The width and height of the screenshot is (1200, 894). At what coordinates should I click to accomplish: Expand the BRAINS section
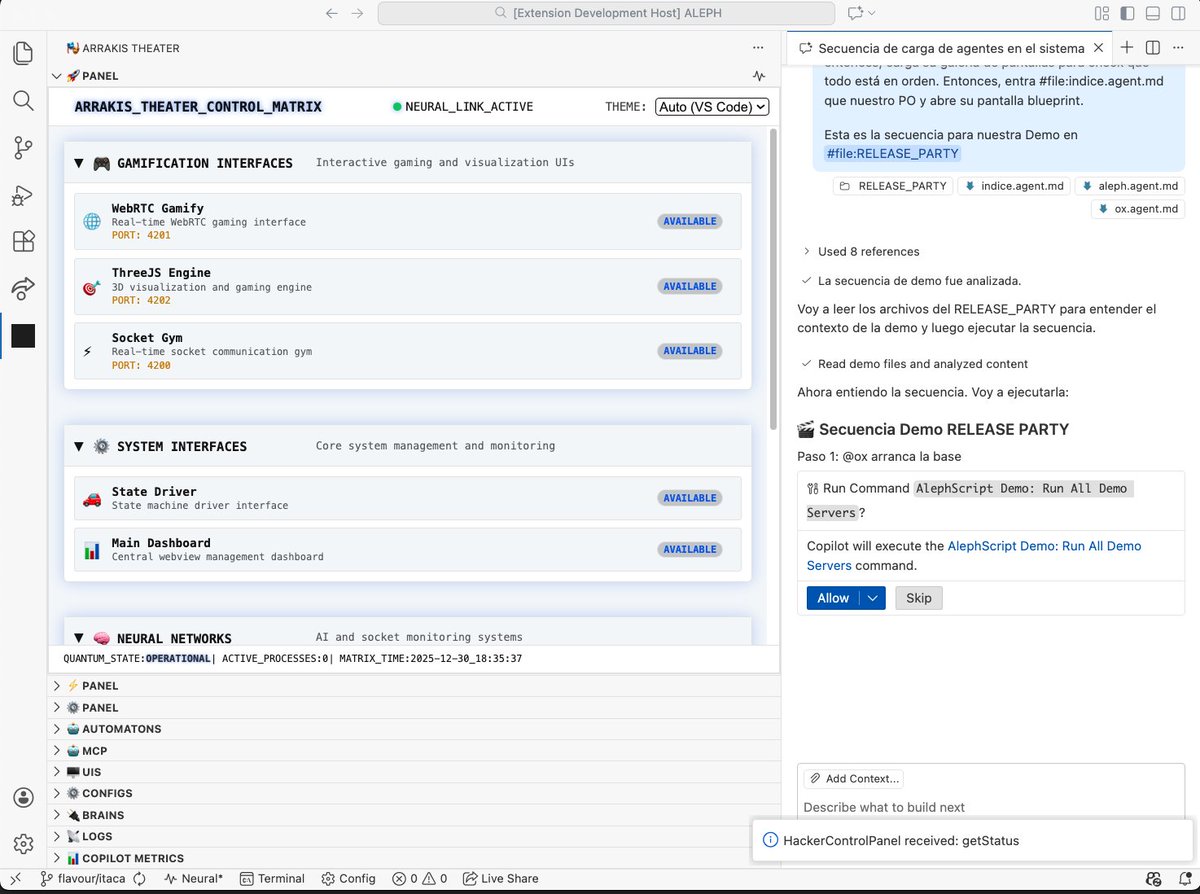414,815
